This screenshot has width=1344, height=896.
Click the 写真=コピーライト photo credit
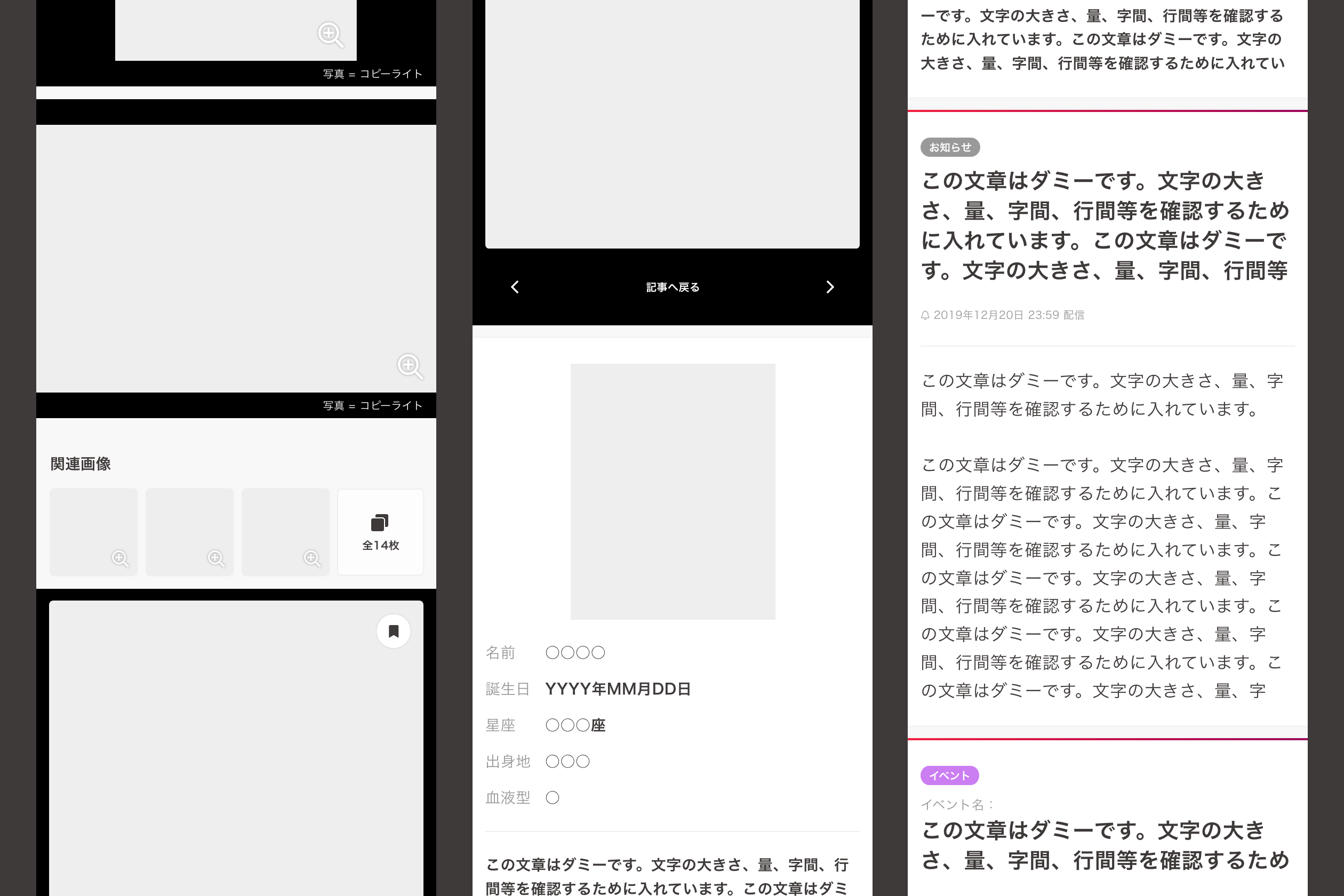(x=372, y=405)
